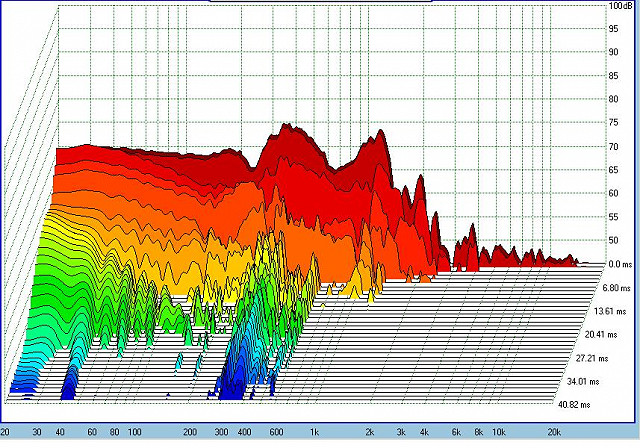Click the 80 frequency axis label

[x=115, y=432]
